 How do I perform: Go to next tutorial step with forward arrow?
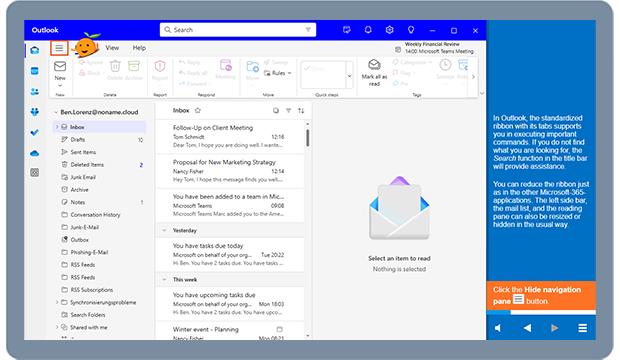click(x=555, y=328)
